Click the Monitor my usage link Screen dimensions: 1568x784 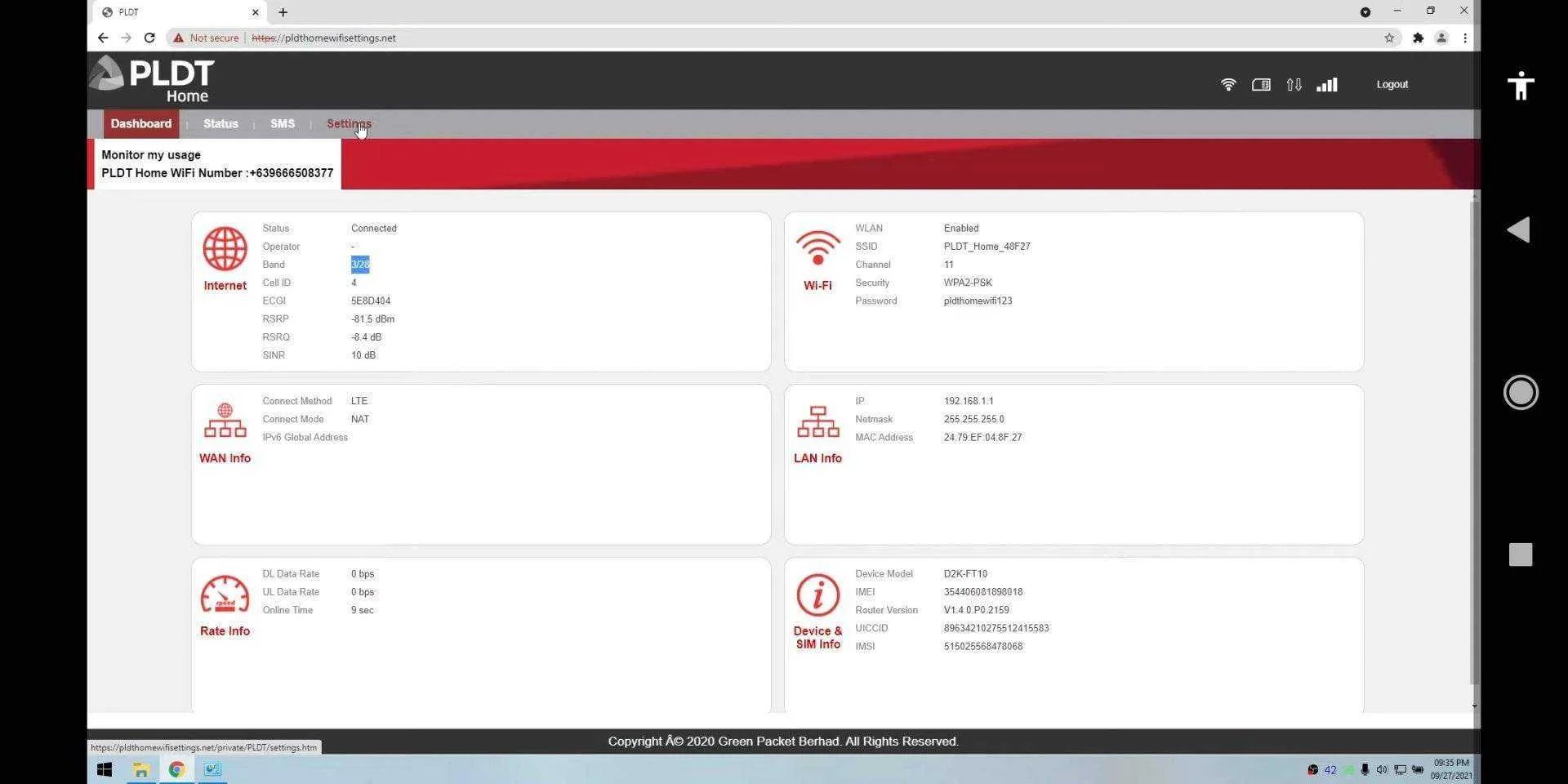click(x=151, y=154)
